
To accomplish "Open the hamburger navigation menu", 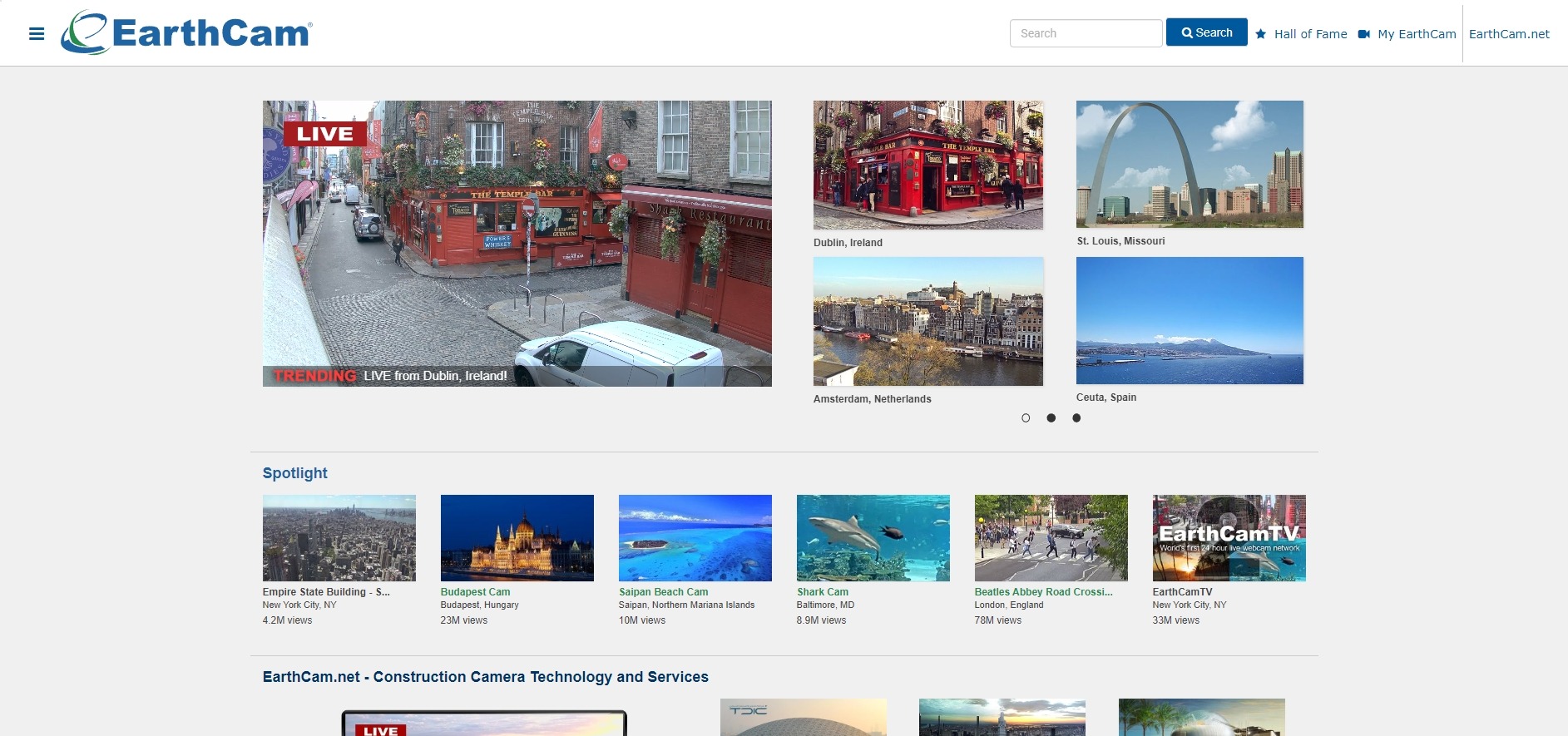I will [37, 34].
